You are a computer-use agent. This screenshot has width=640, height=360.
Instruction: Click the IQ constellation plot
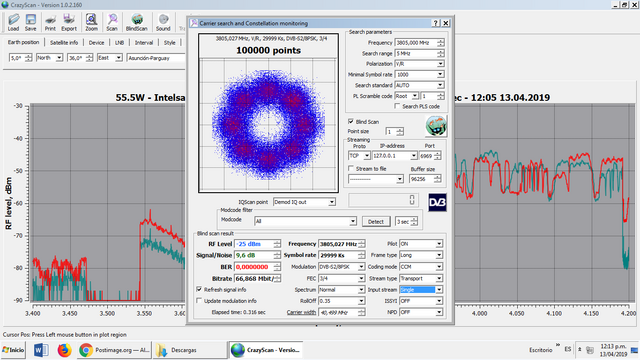(268, 125)
